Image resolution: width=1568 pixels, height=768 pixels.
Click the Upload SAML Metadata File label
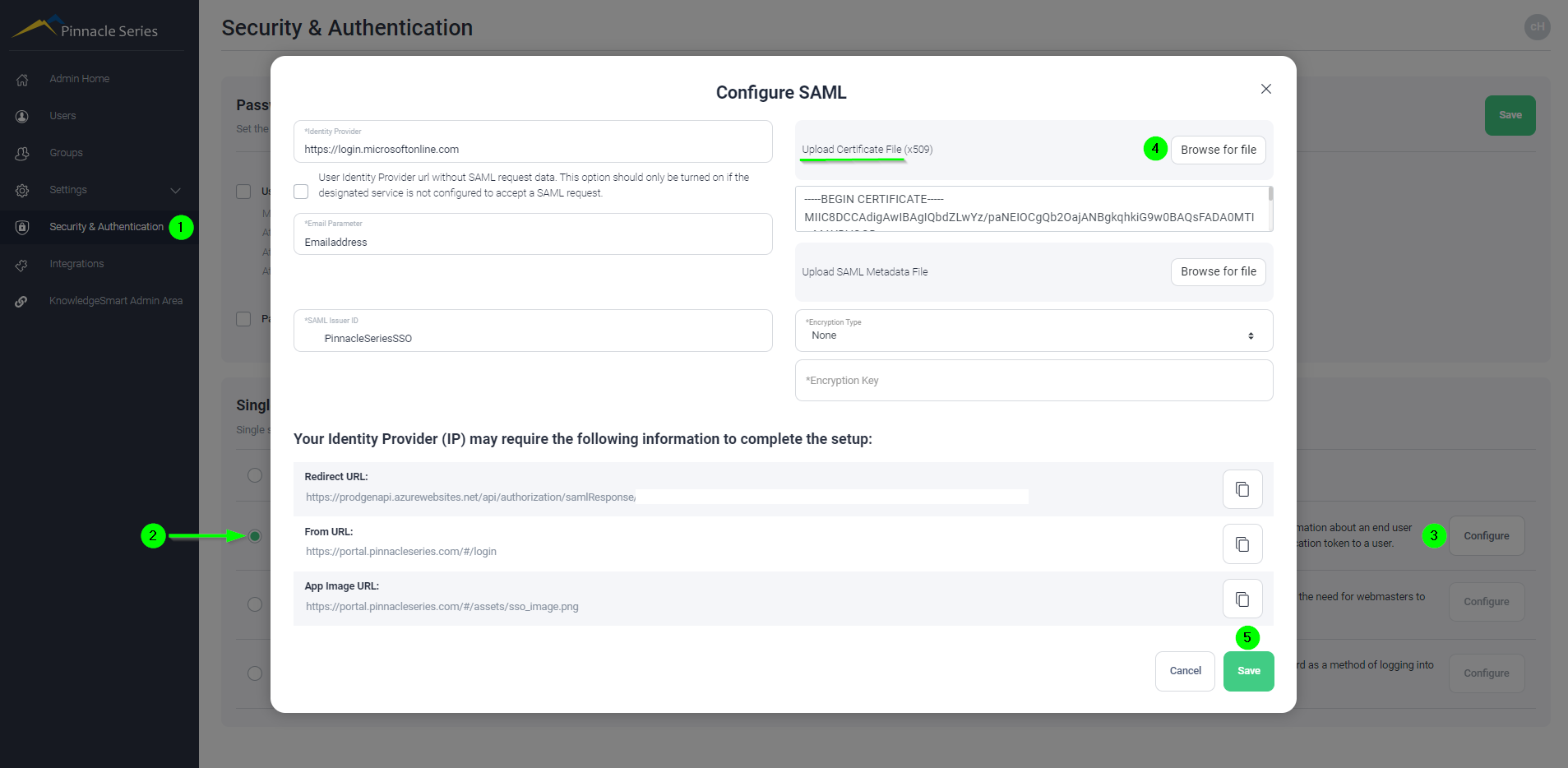(x=865, y=272)
